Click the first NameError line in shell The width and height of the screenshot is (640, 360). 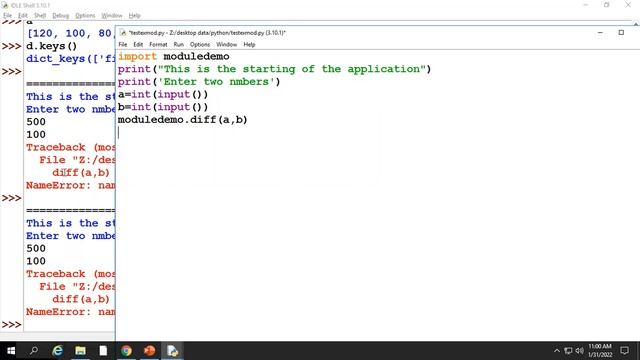(x=70, y=185)
